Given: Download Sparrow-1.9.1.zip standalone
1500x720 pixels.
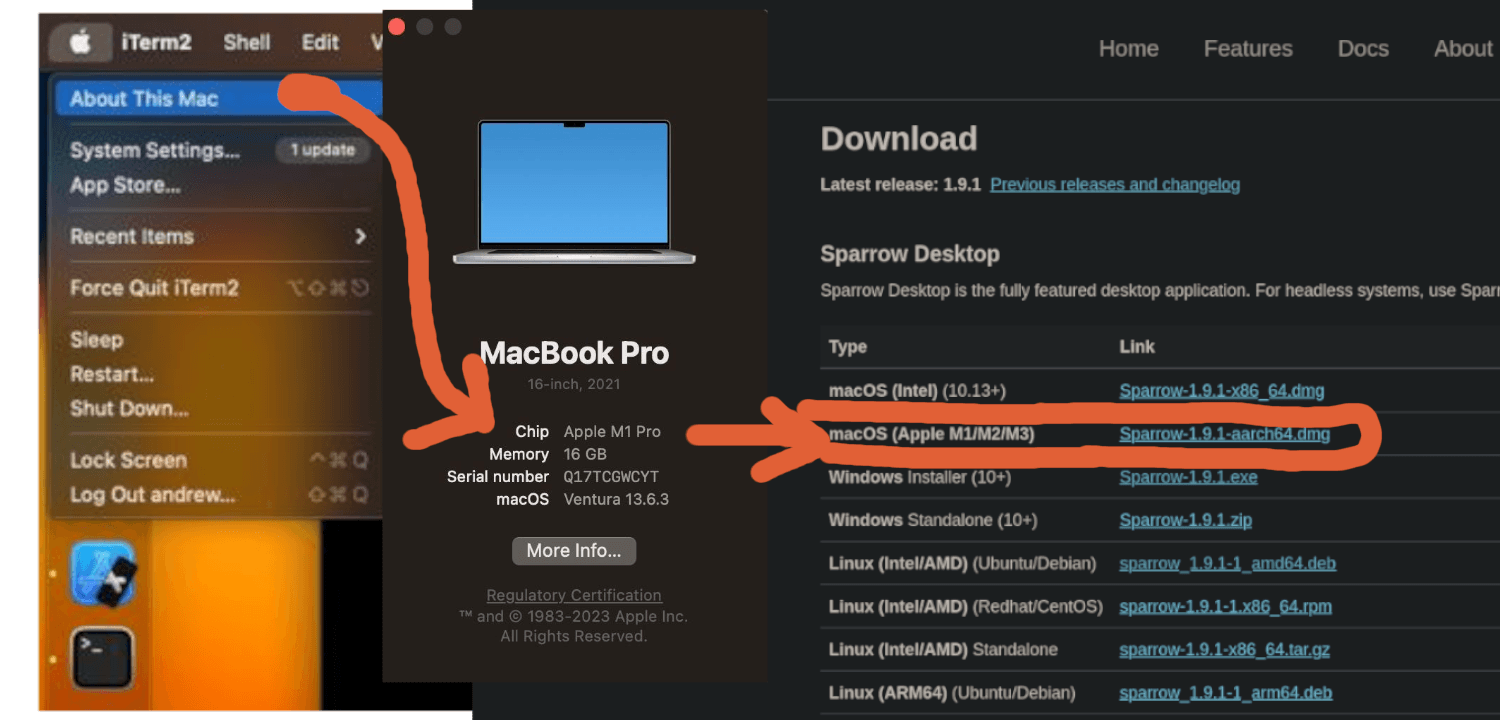Looking at the screenshot, I should pos(1186,520).
